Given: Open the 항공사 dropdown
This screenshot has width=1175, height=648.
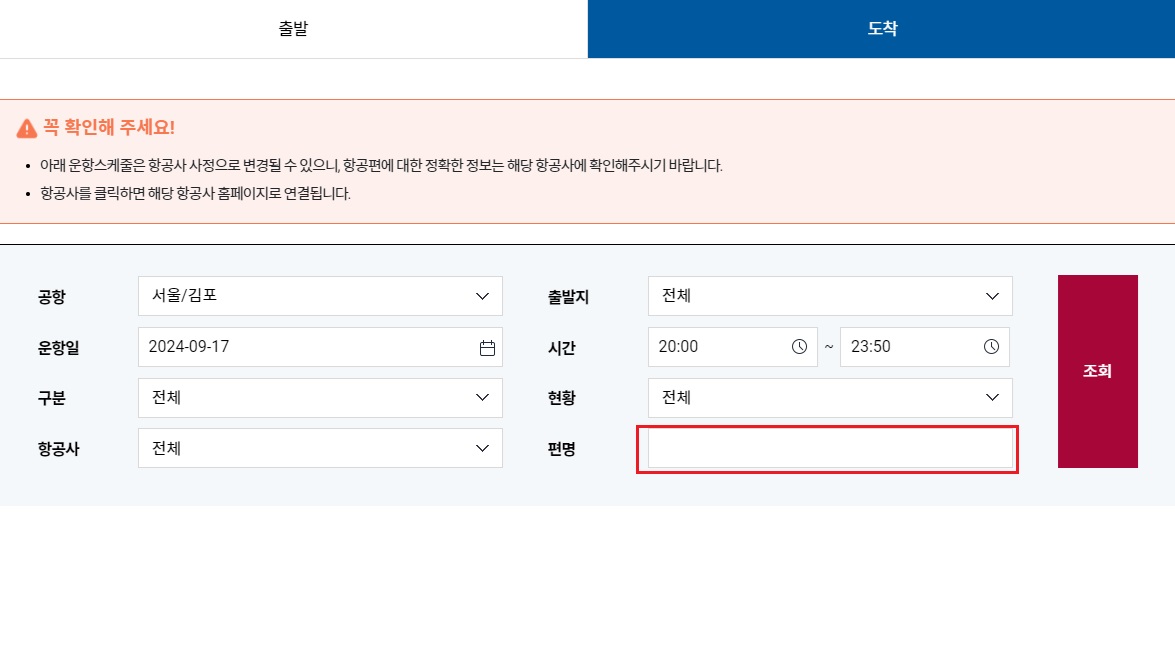Looking at the screenshot, I should pos(320,448).
